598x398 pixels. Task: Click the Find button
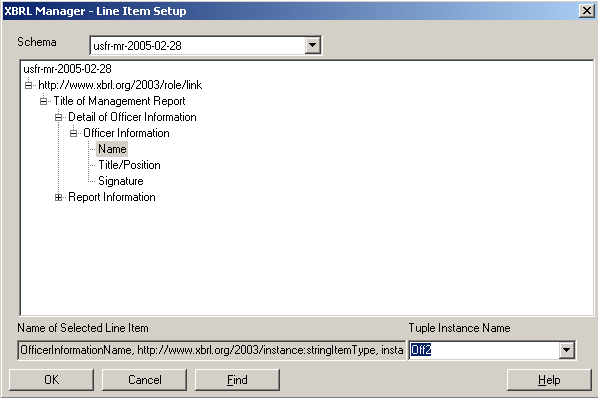(x=237, y=380)
